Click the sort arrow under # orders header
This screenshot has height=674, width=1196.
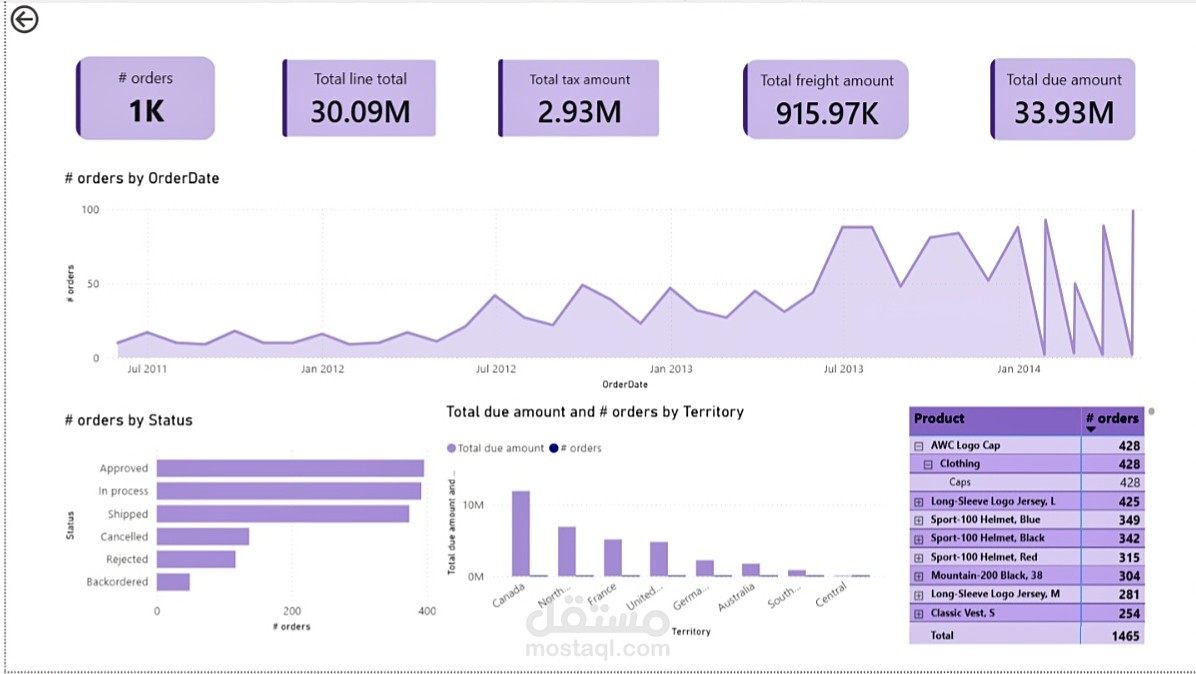pyautogui.click(x=1091, y=429)
